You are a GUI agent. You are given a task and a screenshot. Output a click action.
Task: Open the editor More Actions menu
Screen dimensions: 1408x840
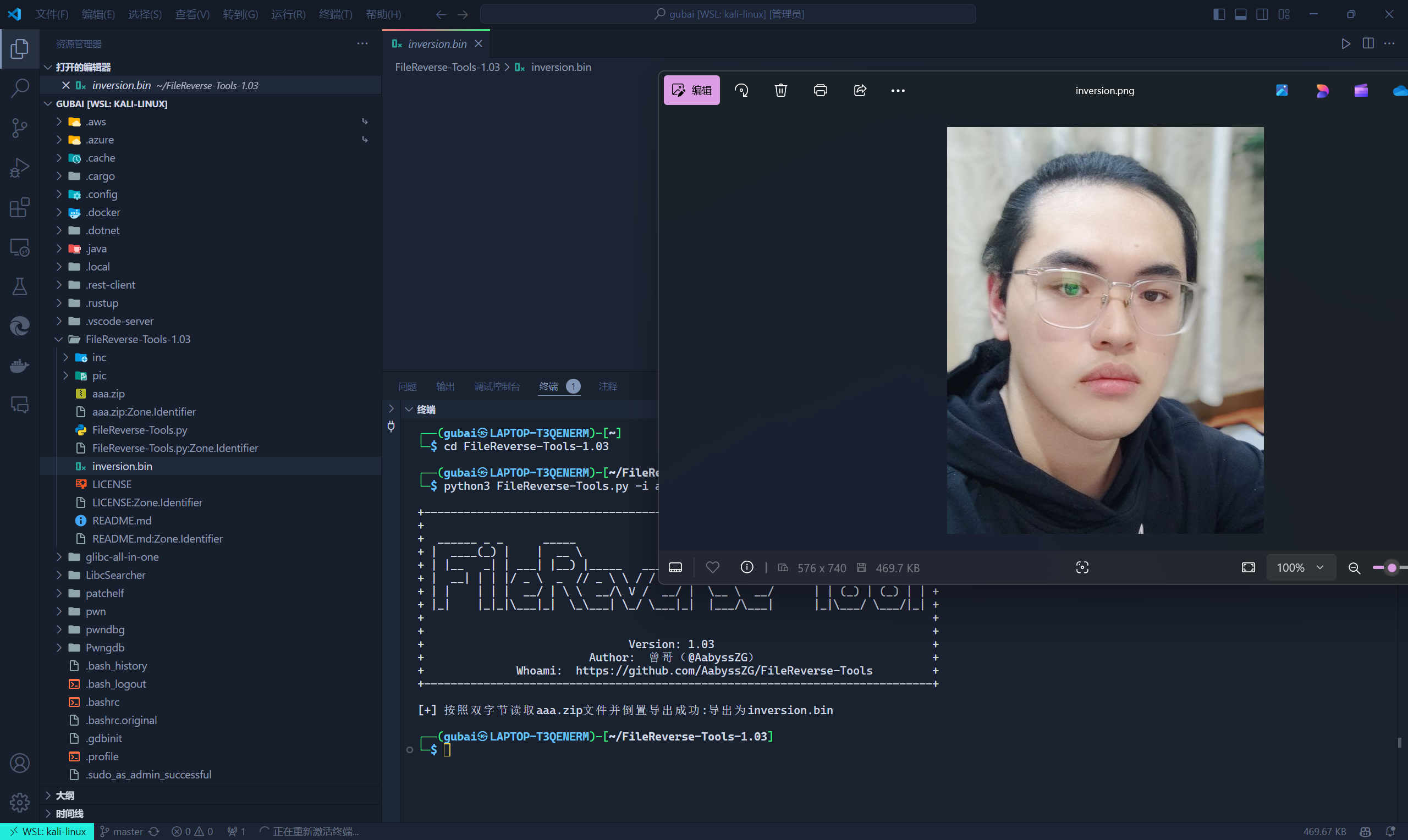coord(1389,43)
